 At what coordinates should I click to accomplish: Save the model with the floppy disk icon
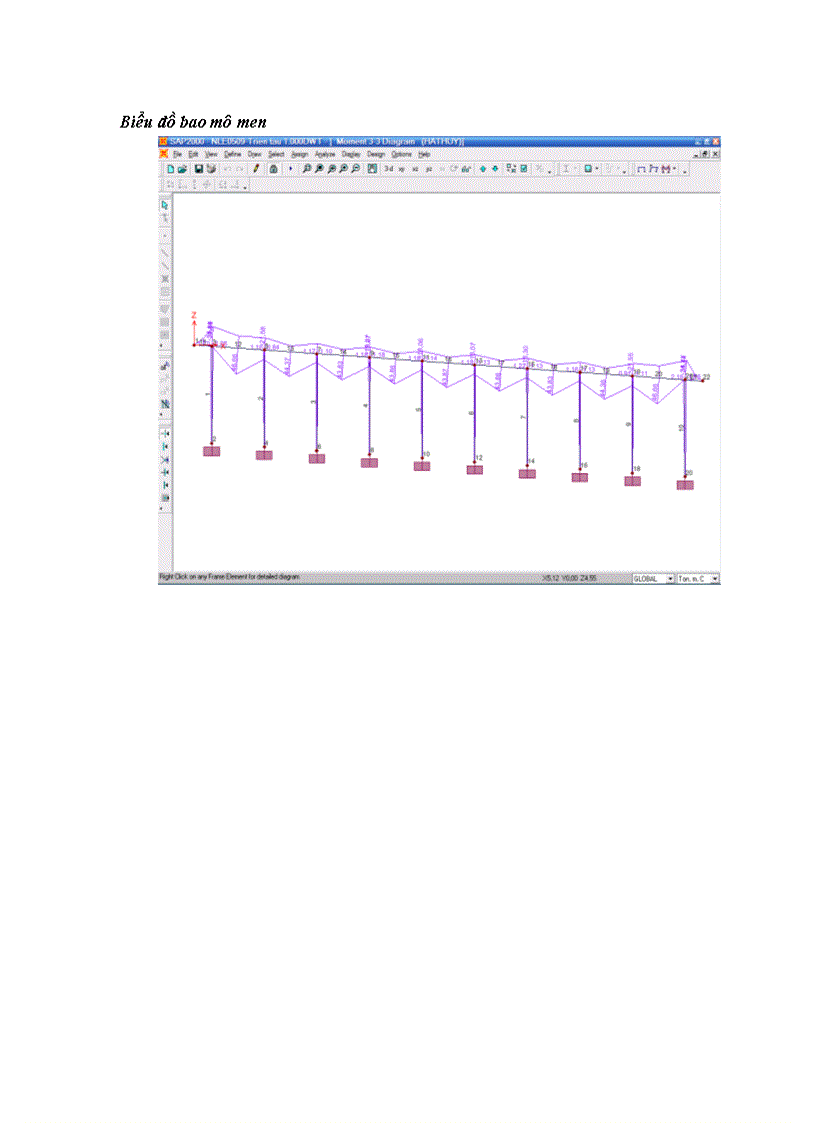(x=198, y=169)
